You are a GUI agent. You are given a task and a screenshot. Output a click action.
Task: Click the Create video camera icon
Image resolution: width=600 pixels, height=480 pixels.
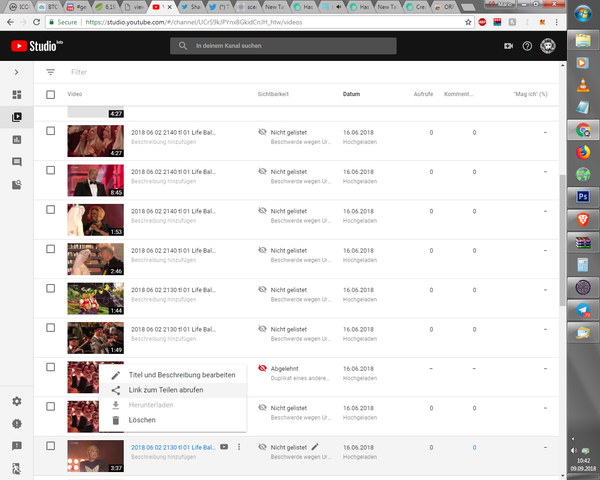pos(508,46)
